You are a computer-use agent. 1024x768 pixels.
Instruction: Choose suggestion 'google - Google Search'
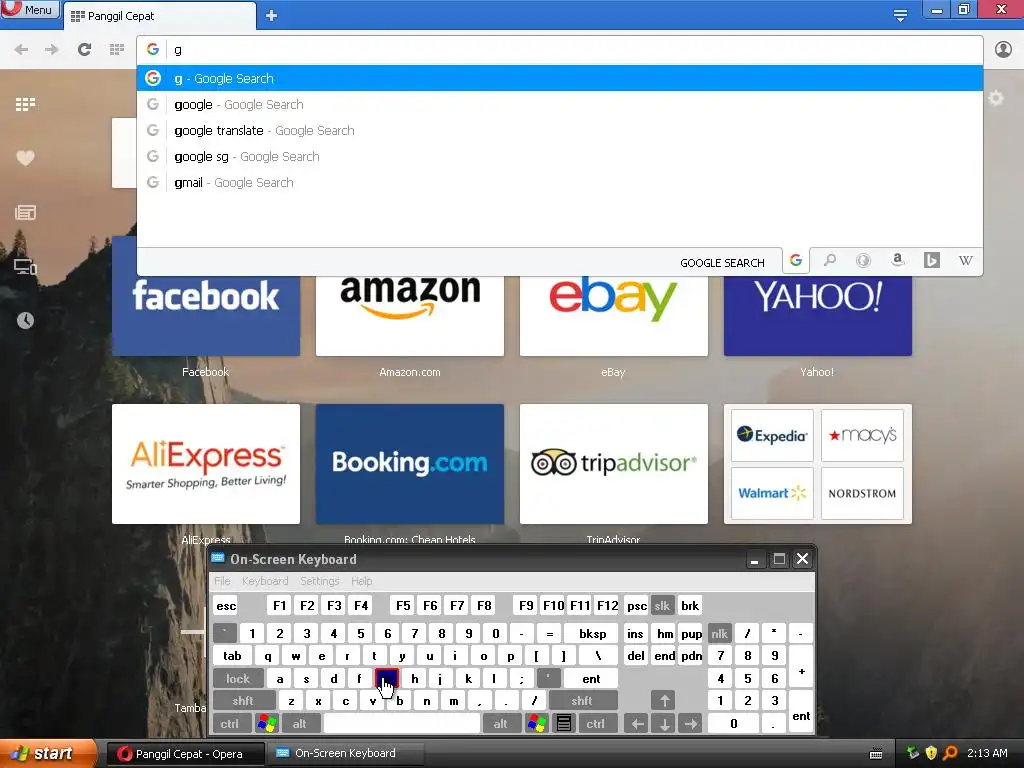(x=560, y=104)
